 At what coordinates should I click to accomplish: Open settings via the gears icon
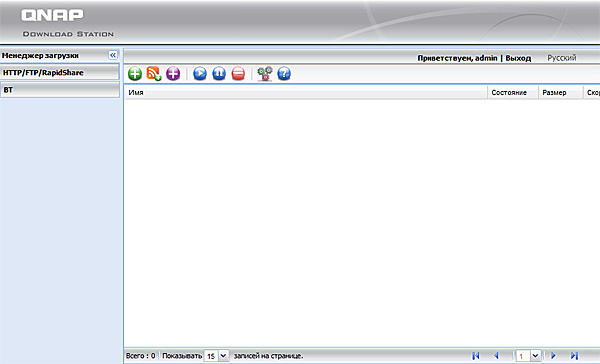pos(265,73)
